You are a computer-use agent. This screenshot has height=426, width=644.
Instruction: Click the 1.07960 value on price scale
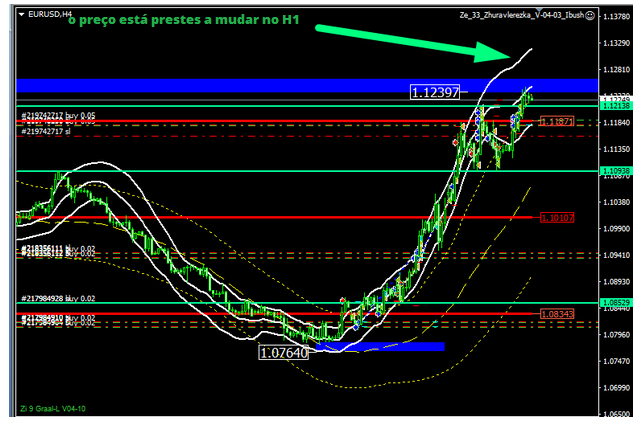coord(616,334)
